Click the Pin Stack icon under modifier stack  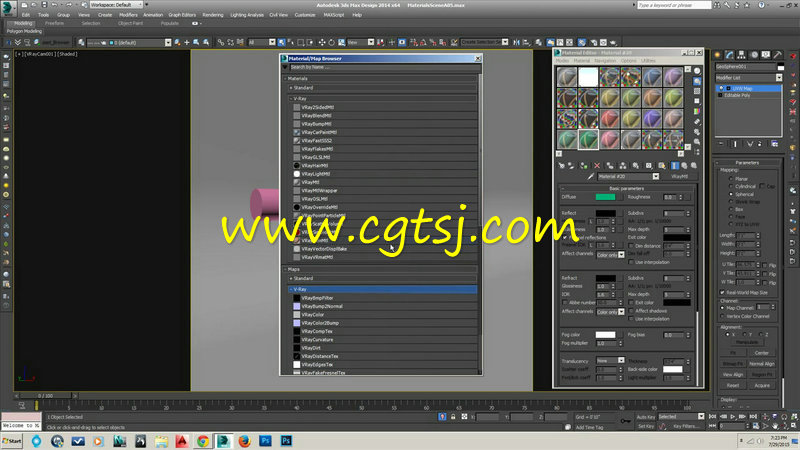click(x=721, y=144)
